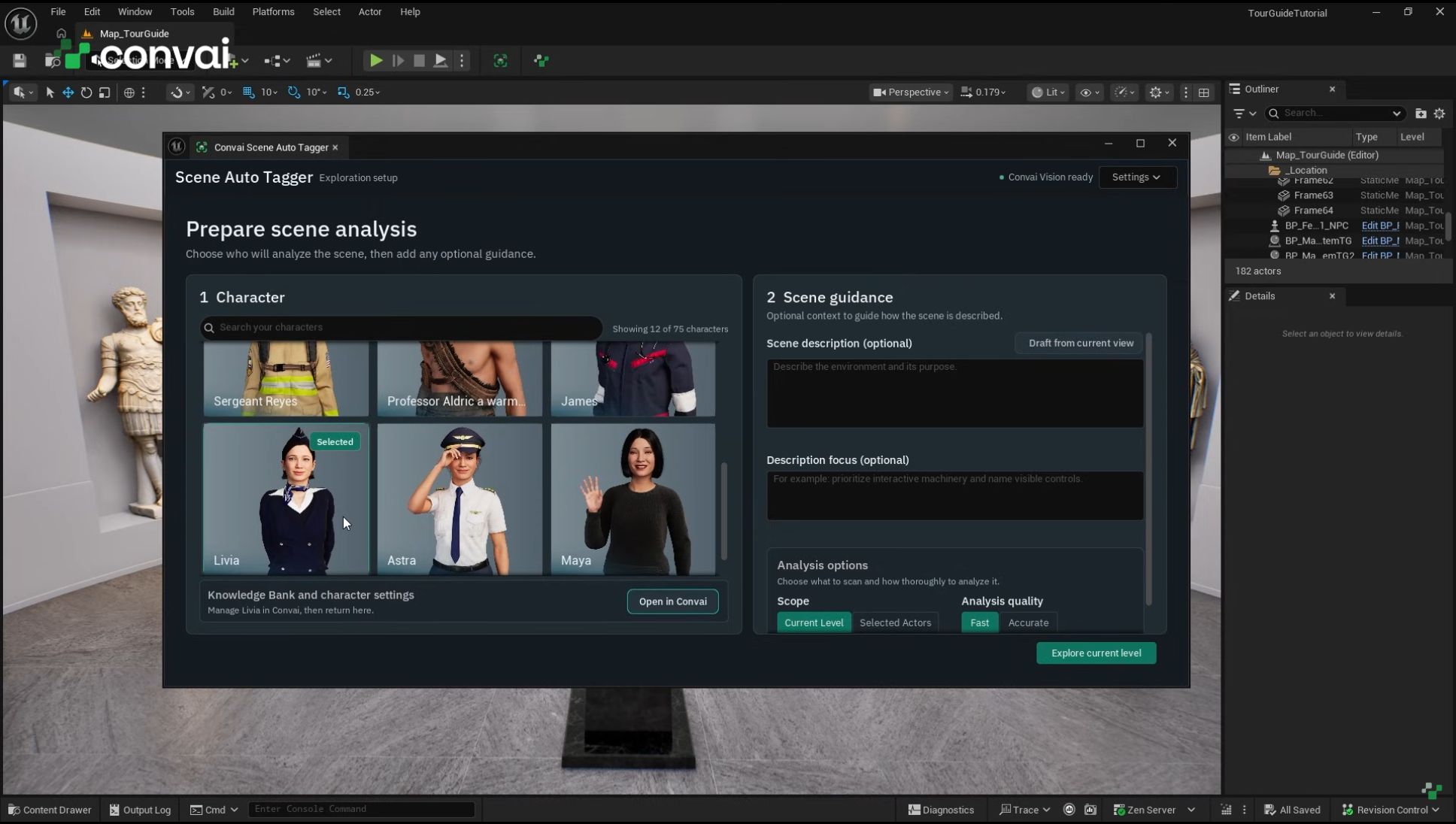Click the Save level floppy disk icon
The height and width of the screenshot is (824, 1456).
pos(20,61)
